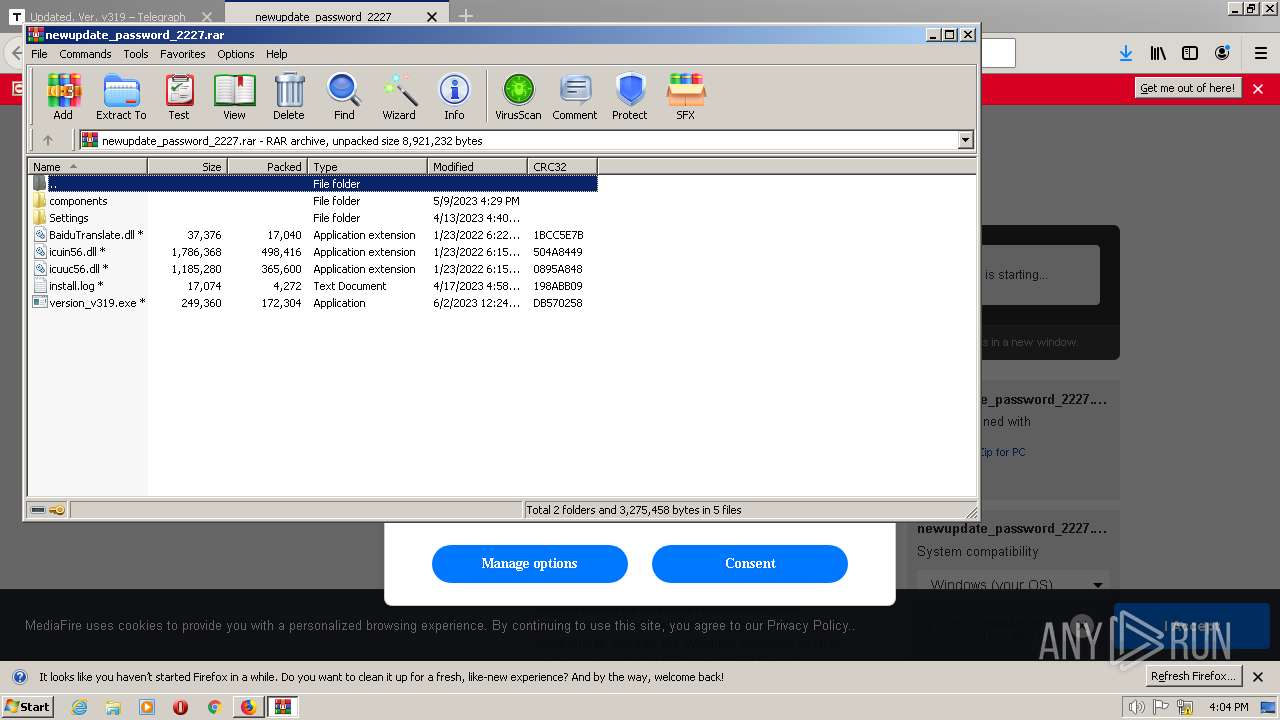The width and height of the screenshot is (1280, 720).
Task: Open the Tools menu
Action: click(136, 54)
